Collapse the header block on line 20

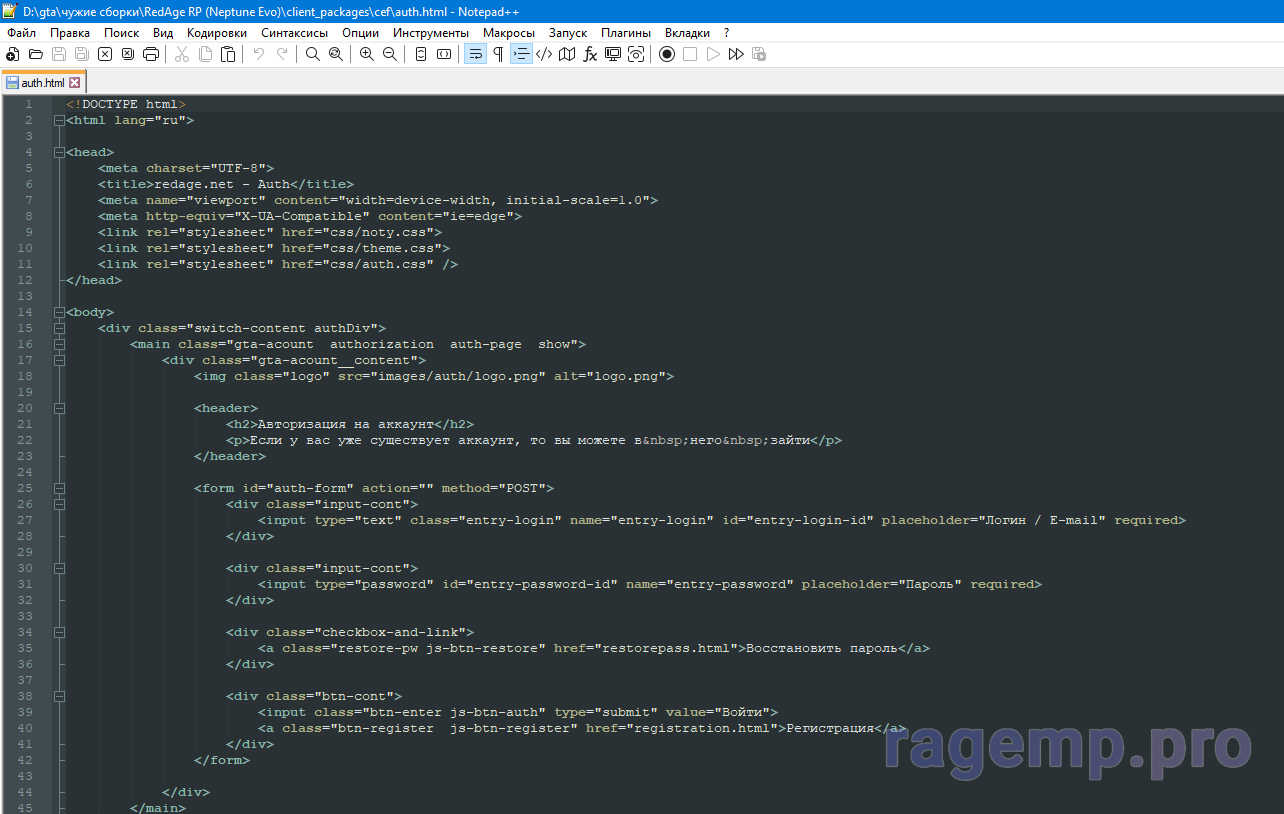(x=59, y=408)
